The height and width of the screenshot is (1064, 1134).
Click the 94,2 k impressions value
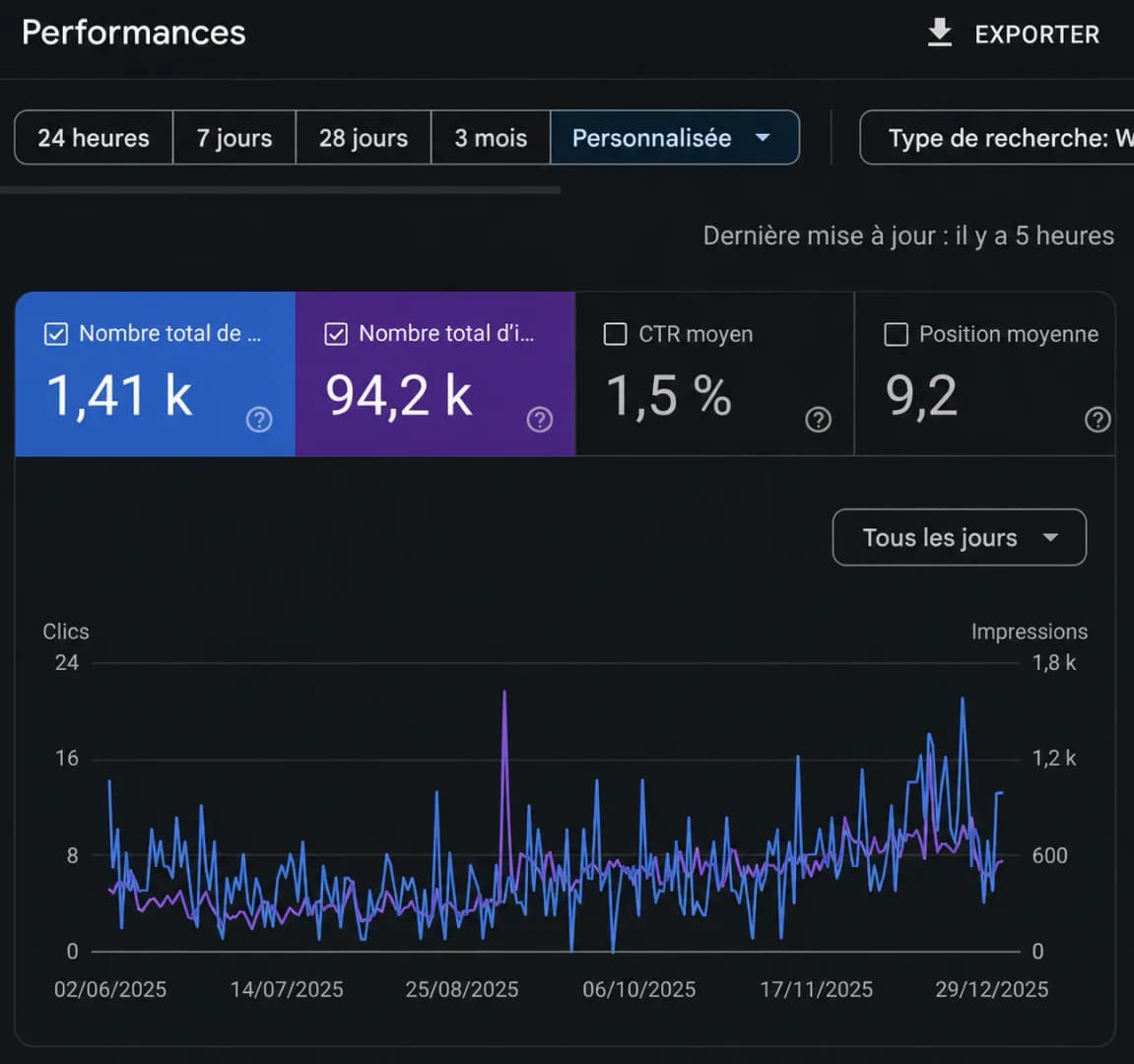tap(398, 396)
